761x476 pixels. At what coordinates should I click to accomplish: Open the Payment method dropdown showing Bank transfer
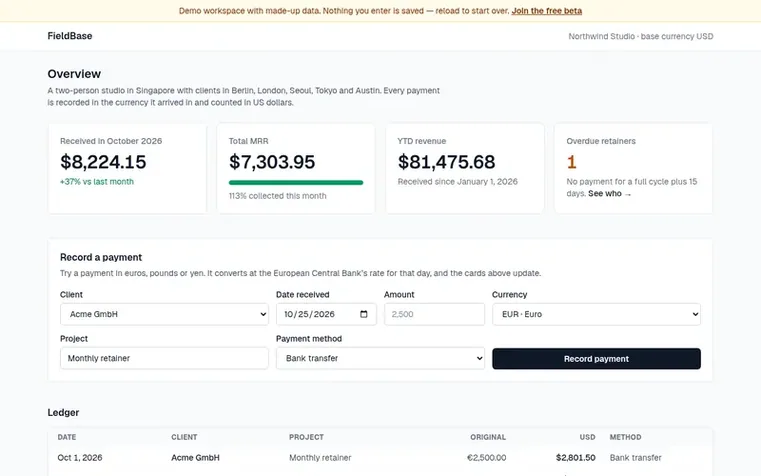click(380, 358)
